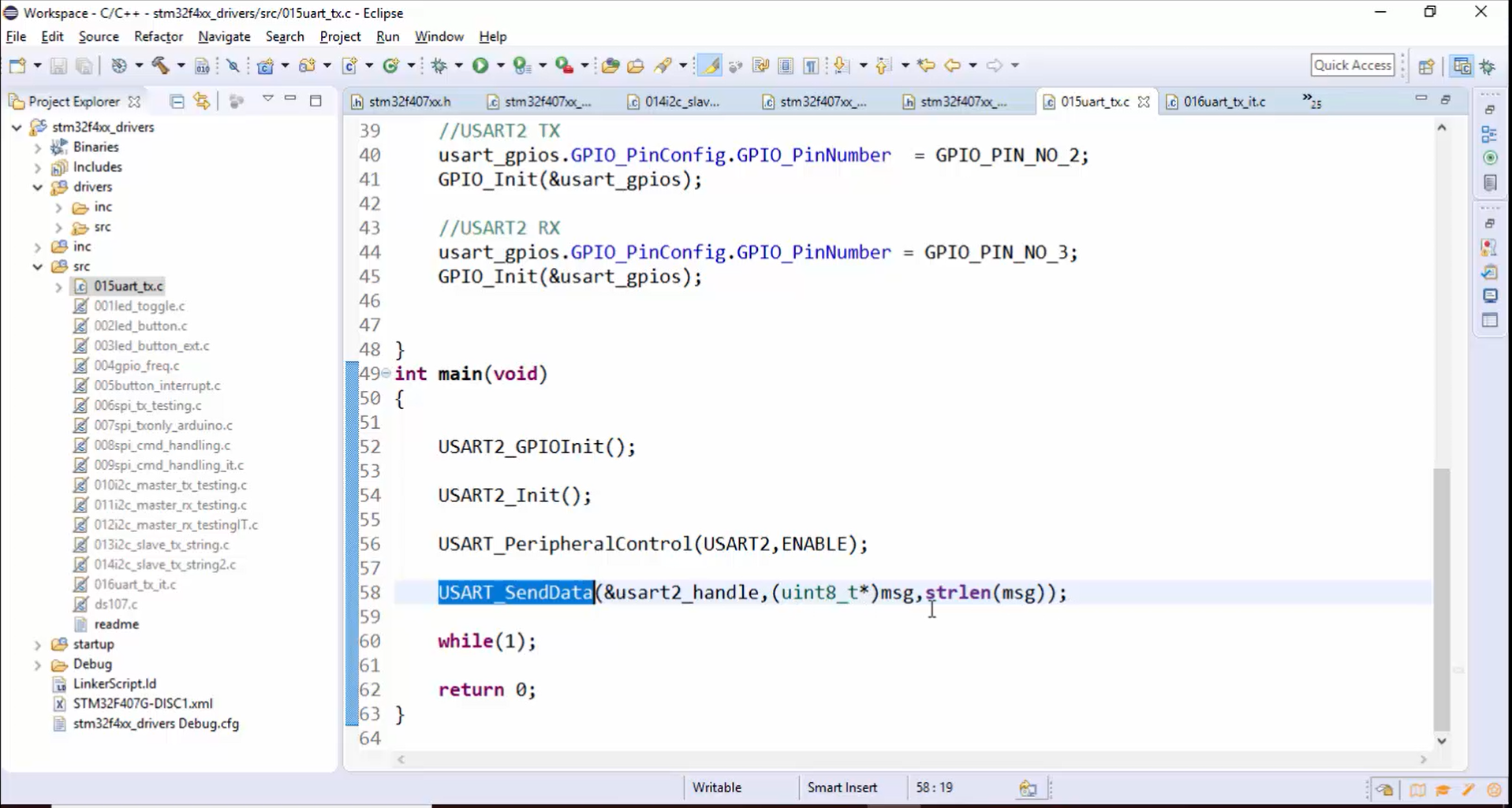Click the Save All toolbar icon
Image resolution: width=1512 pixels, height=808 pixels.
(x=84, y=66)
